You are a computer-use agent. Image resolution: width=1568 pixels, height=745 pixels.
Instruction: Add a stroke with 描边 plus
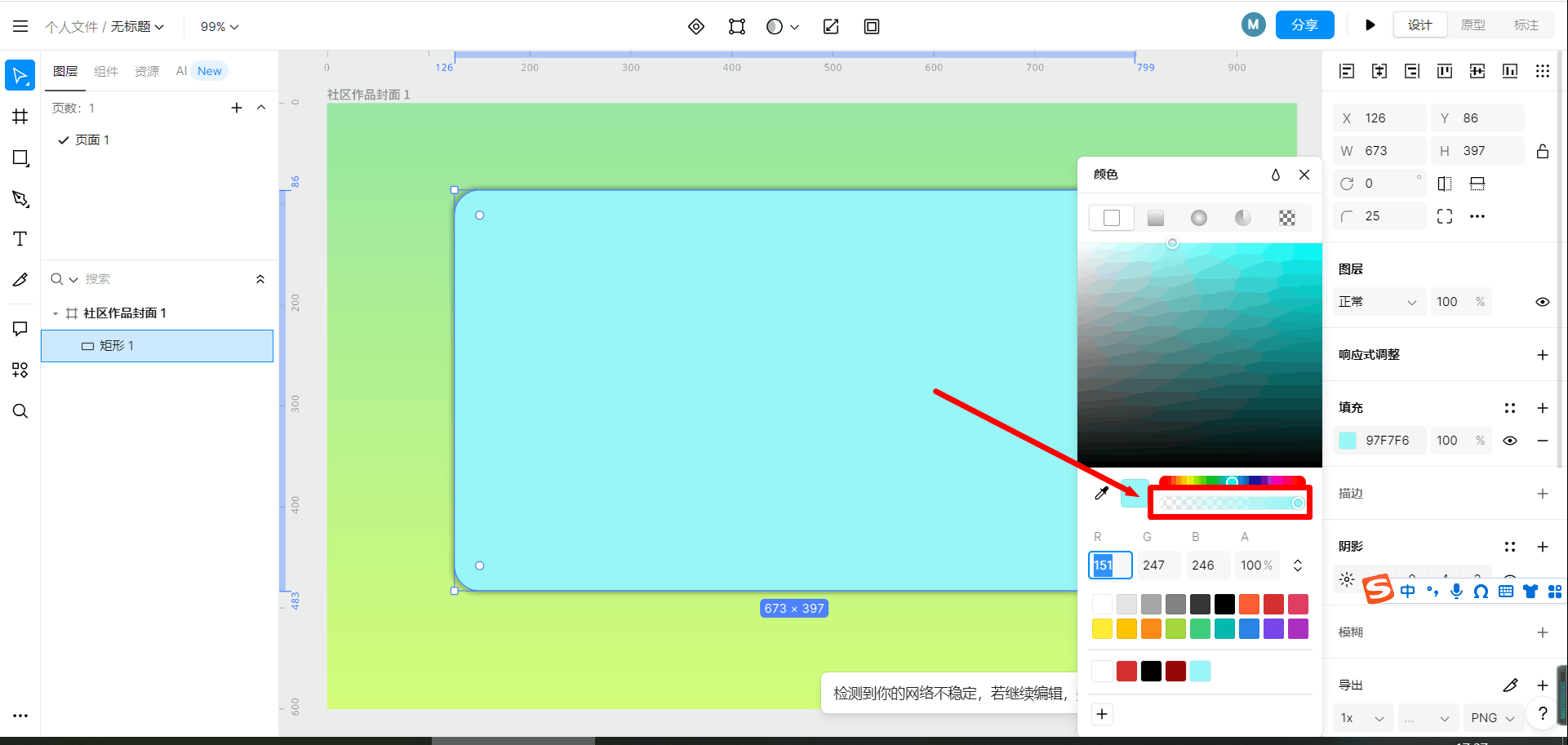click(x=1543, y=494)
